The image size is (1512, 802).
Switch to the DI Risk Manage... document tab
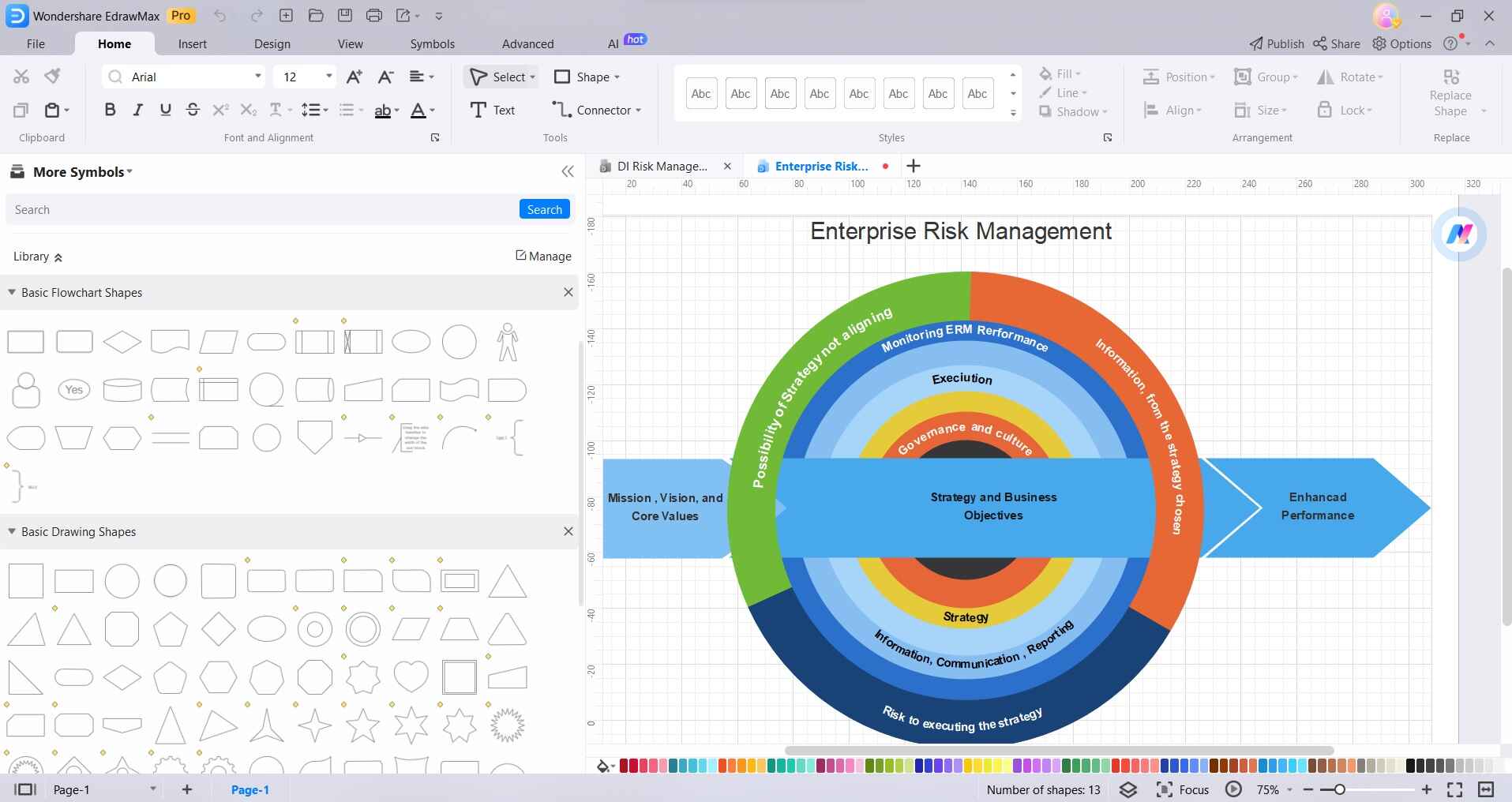662,166
